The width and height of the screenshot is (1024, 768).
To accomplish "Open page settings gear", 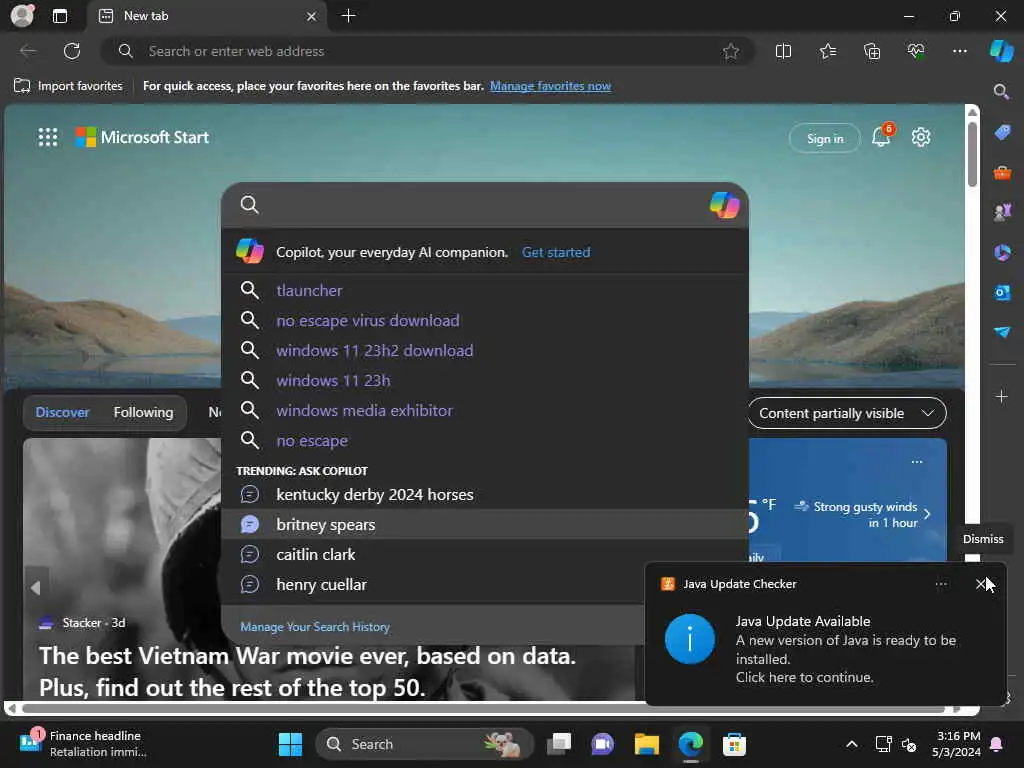I will tap(921, 137).
